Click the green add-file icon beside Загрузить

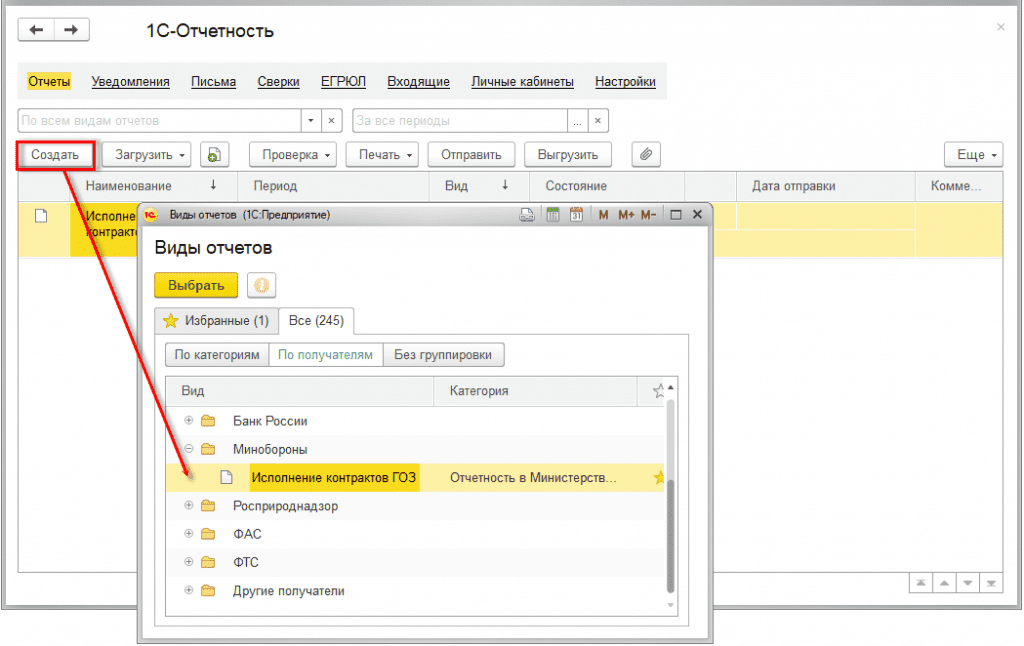coord(214,154)
